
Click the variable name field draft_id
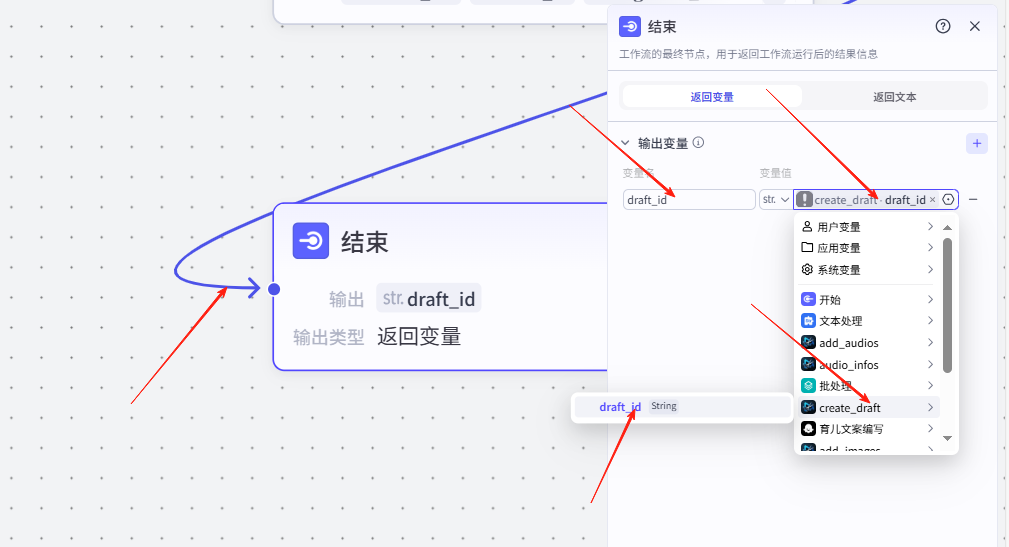(688, 200)
